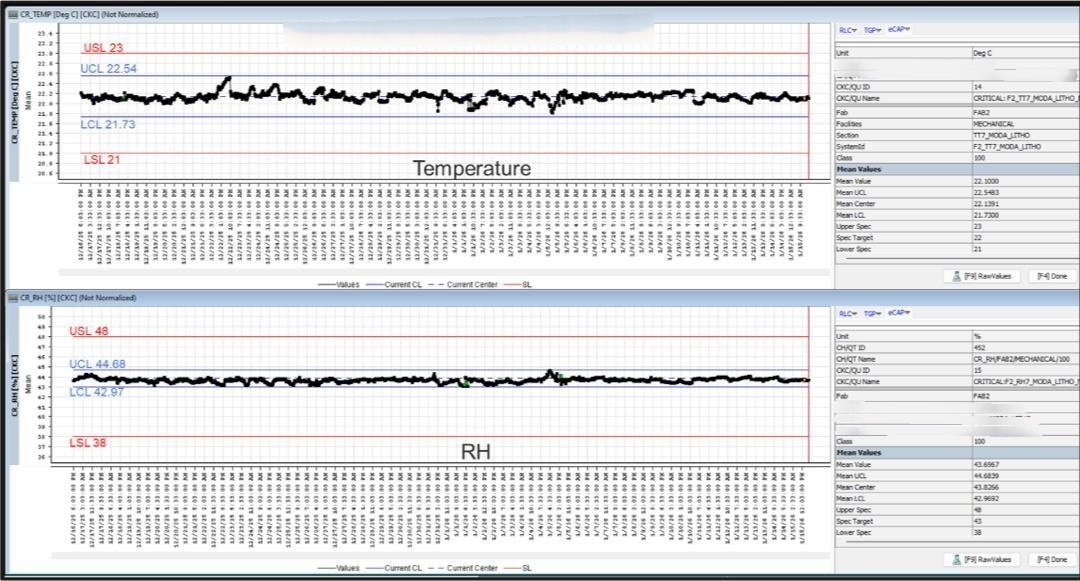The image size is (1080, 581).
Task: Click the CR_RH chart window title icon
Action: click(x=12, y=298)
